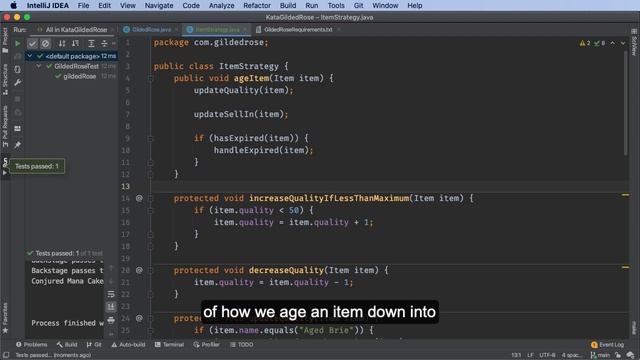Open the Navigate menu

[x=159, y=5]
